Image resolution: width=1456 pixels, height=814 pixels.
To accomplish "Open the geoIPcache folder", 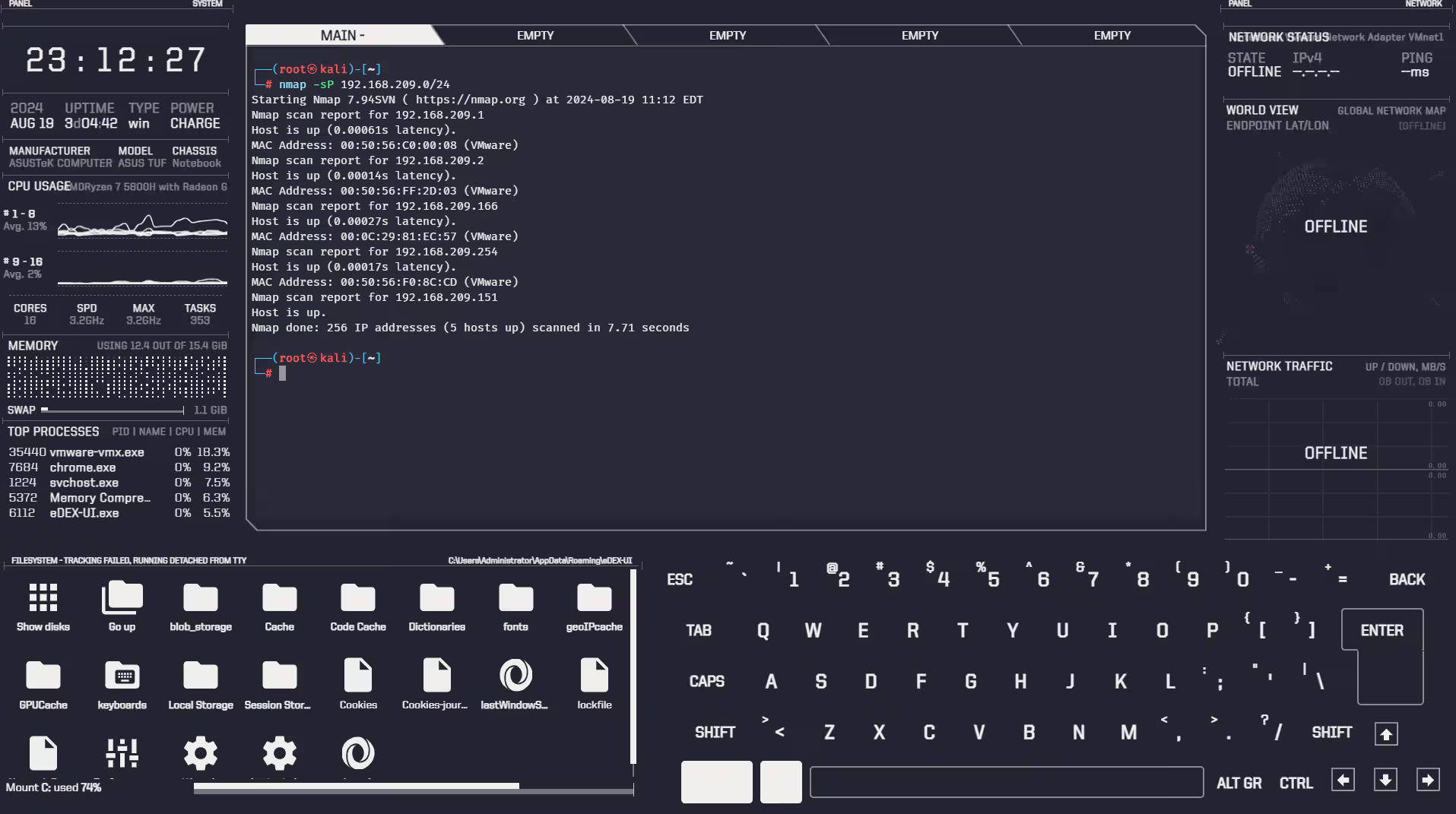I will pyautogui.click(x=594, y=598).
